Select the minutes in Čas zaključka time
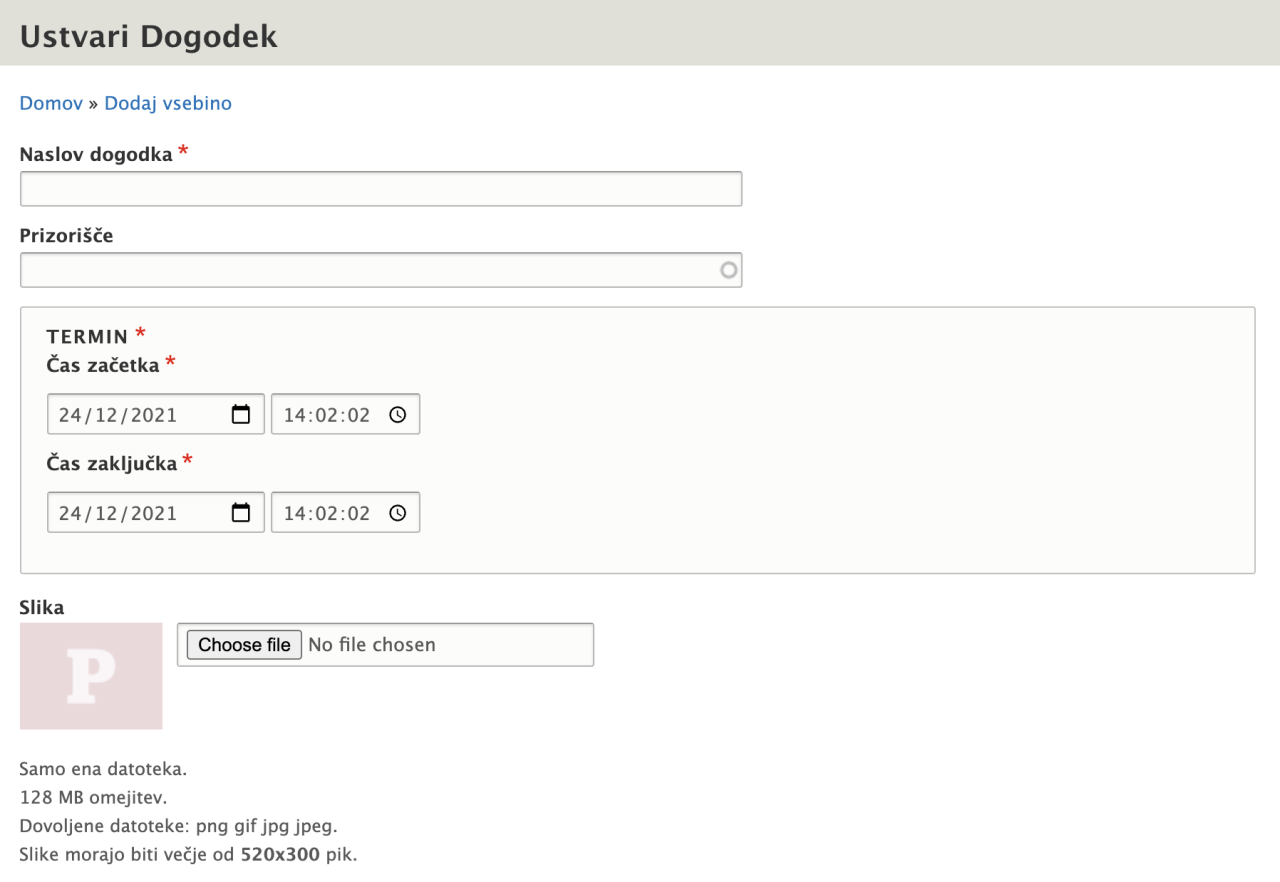This screenshot has width=1280, height=882. point(327,513)
